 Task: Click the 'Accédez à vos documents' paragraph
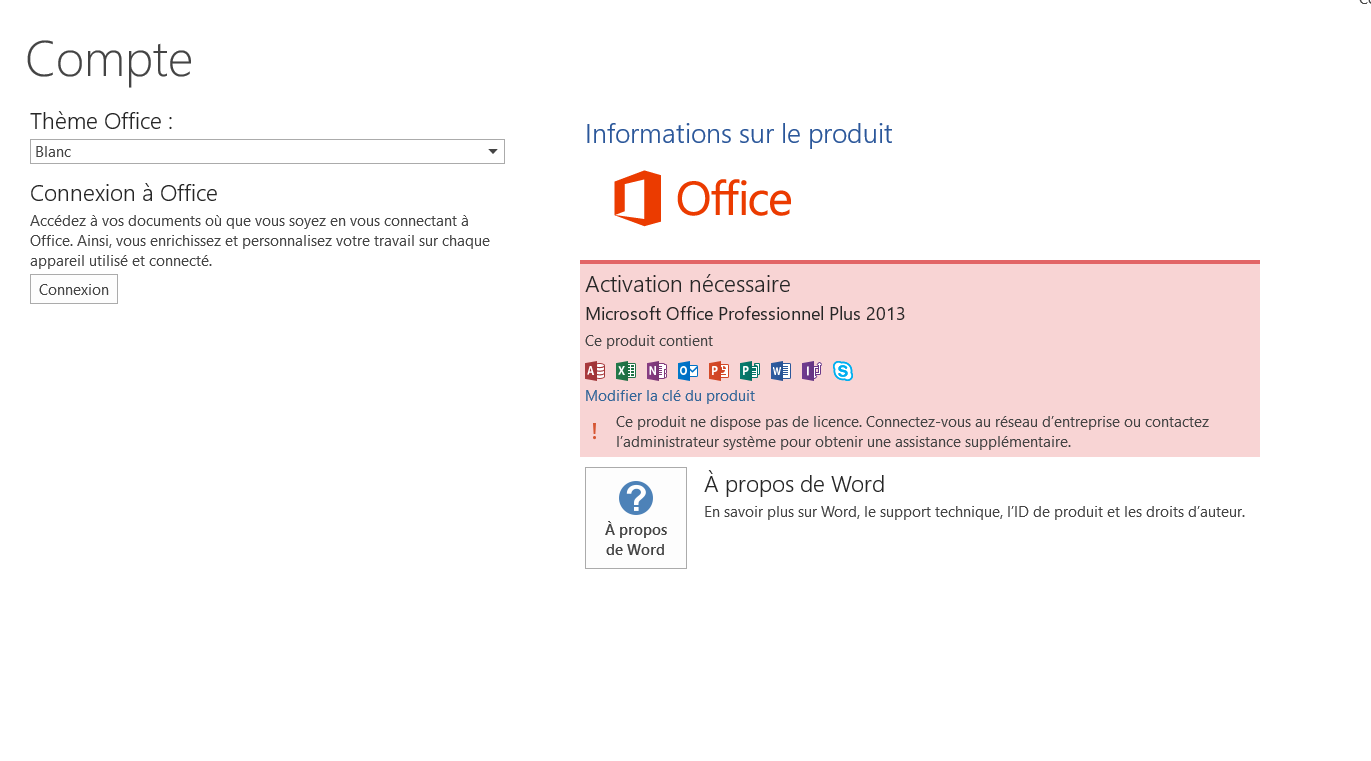click(260, 241)
